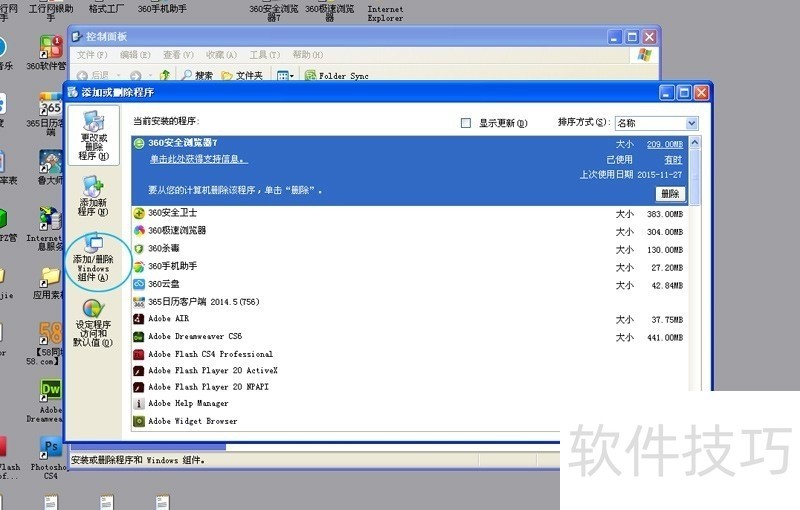Select Adobe Help Manager icon
Screen dimensions: 800x510
coord(139,404)
